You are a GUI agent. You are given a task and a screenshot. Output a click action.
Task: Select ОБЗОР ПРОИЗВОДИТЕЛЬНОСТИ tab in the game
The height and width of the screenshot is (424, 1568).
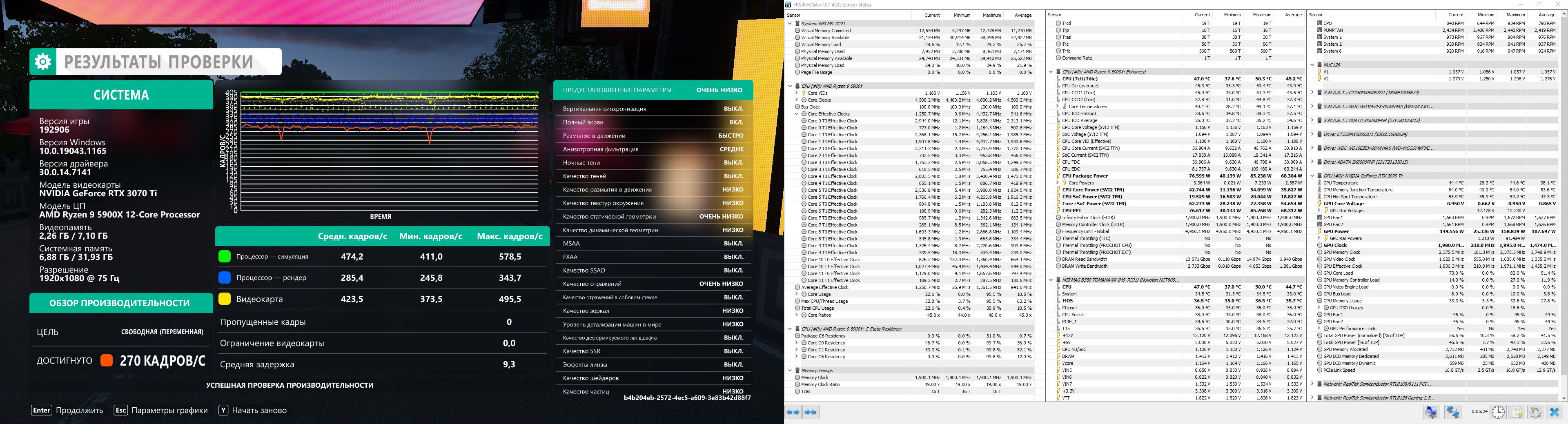click(120, 303)
